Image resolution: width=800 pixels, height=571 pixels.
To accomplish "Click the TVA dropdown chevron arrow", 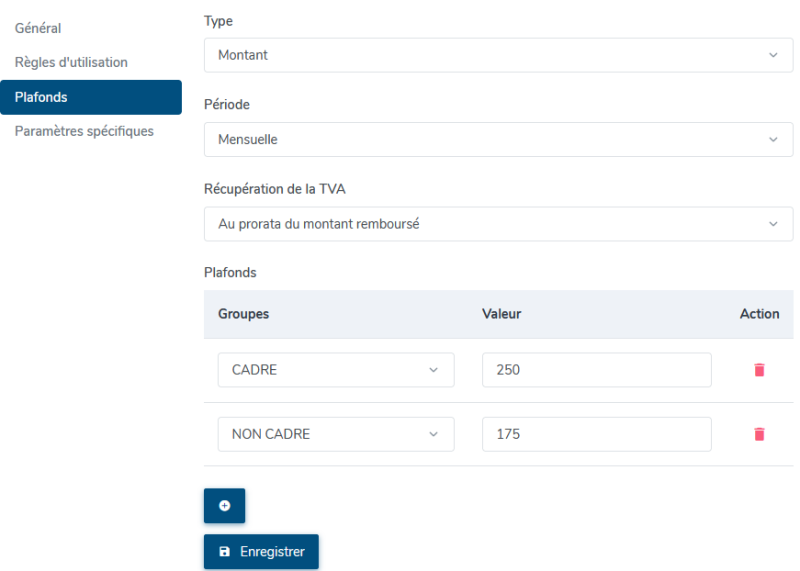I will pyautogui.click(x=773, y=224).
